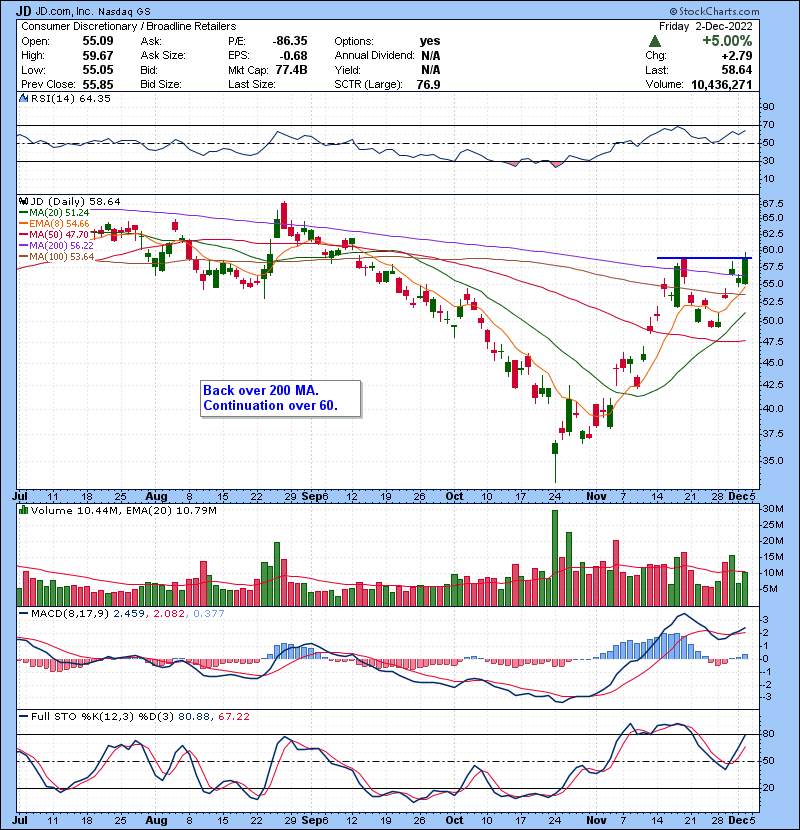Click the 67.5 label on price axis
This screenshot has width=800, height=830.
click(773, 204)
